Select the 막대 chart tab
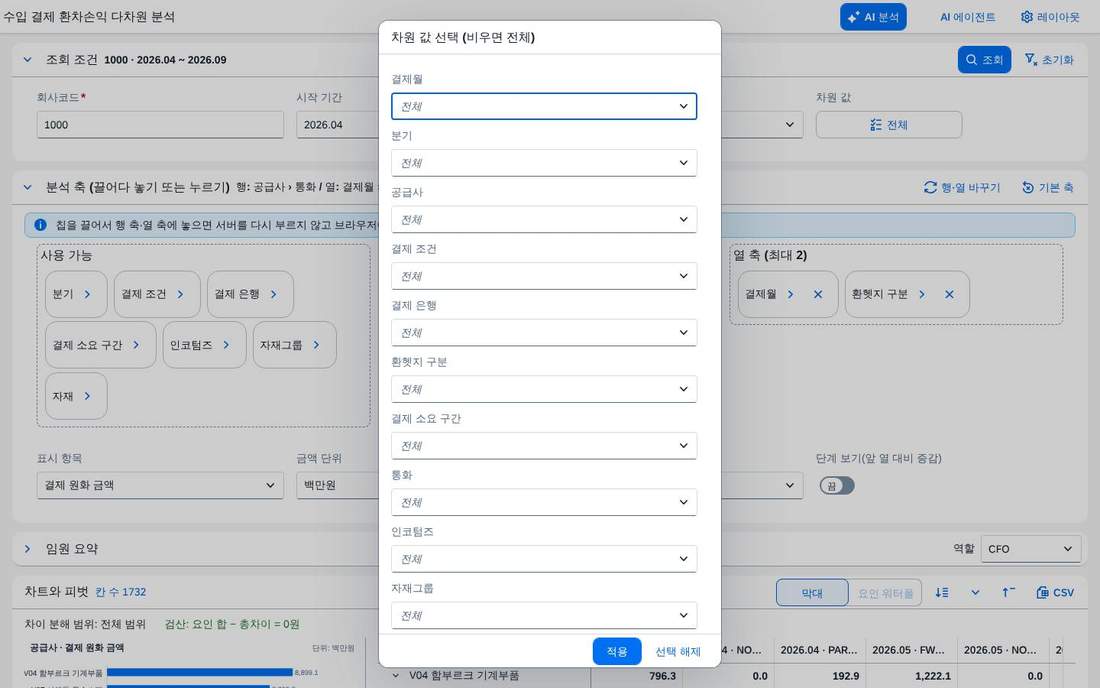Viewport: 1100px width, 688px height. tap(812, 593)
